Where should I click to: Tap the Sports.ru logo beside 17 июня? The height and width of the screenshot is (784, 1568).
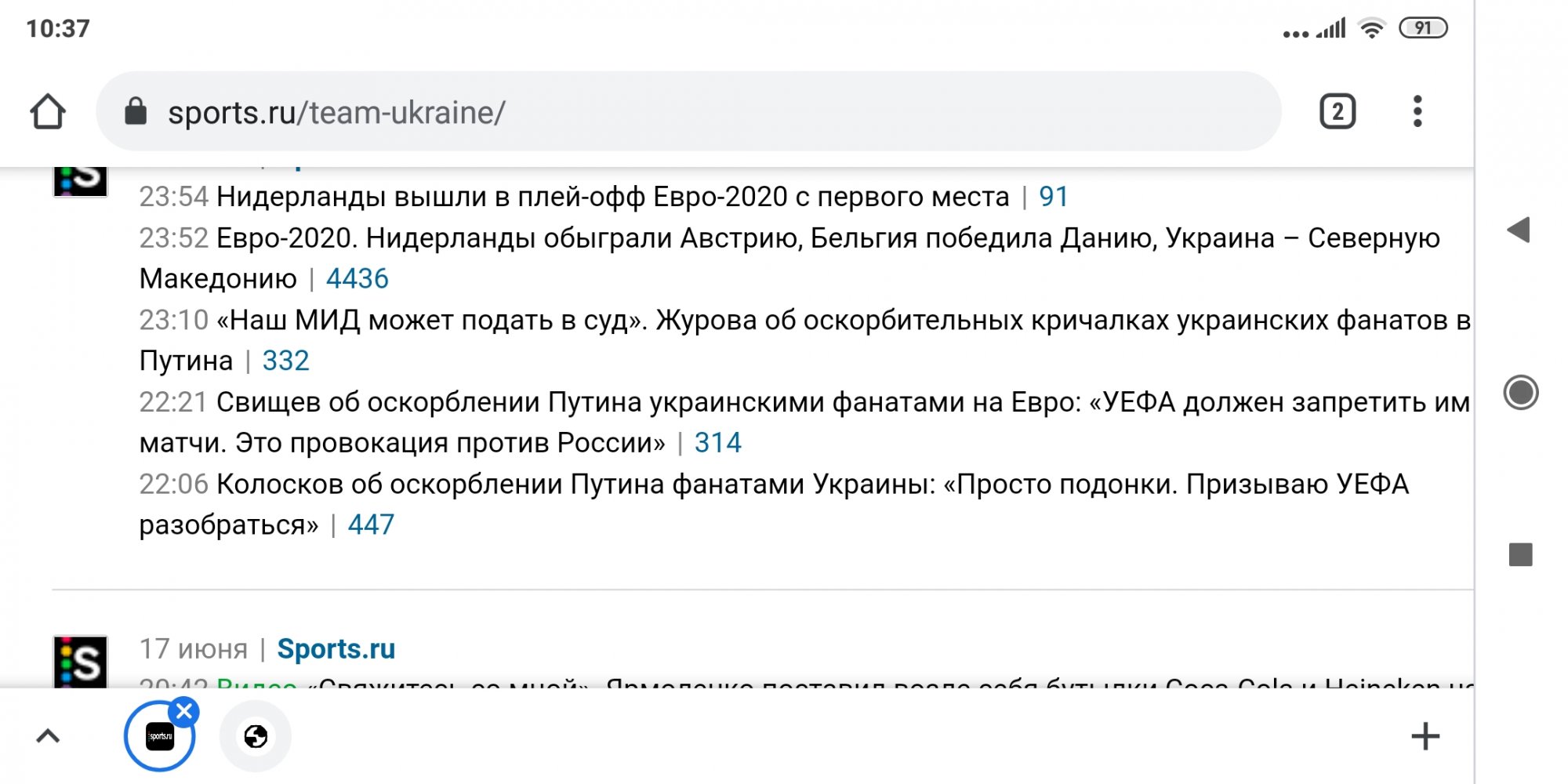tap(81, 661)
